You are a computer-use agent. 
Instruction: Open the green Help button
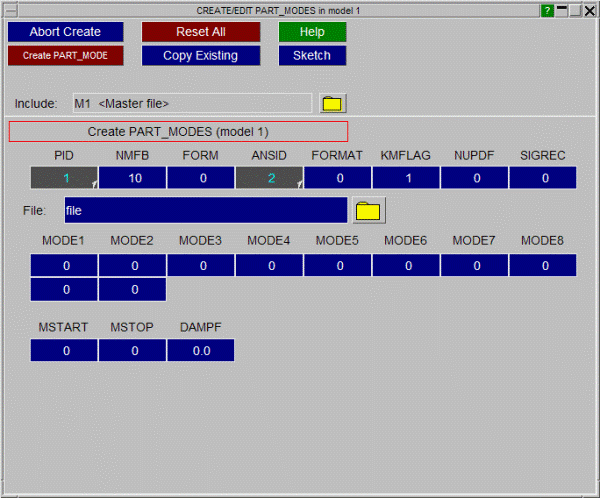tap(312, 32)
